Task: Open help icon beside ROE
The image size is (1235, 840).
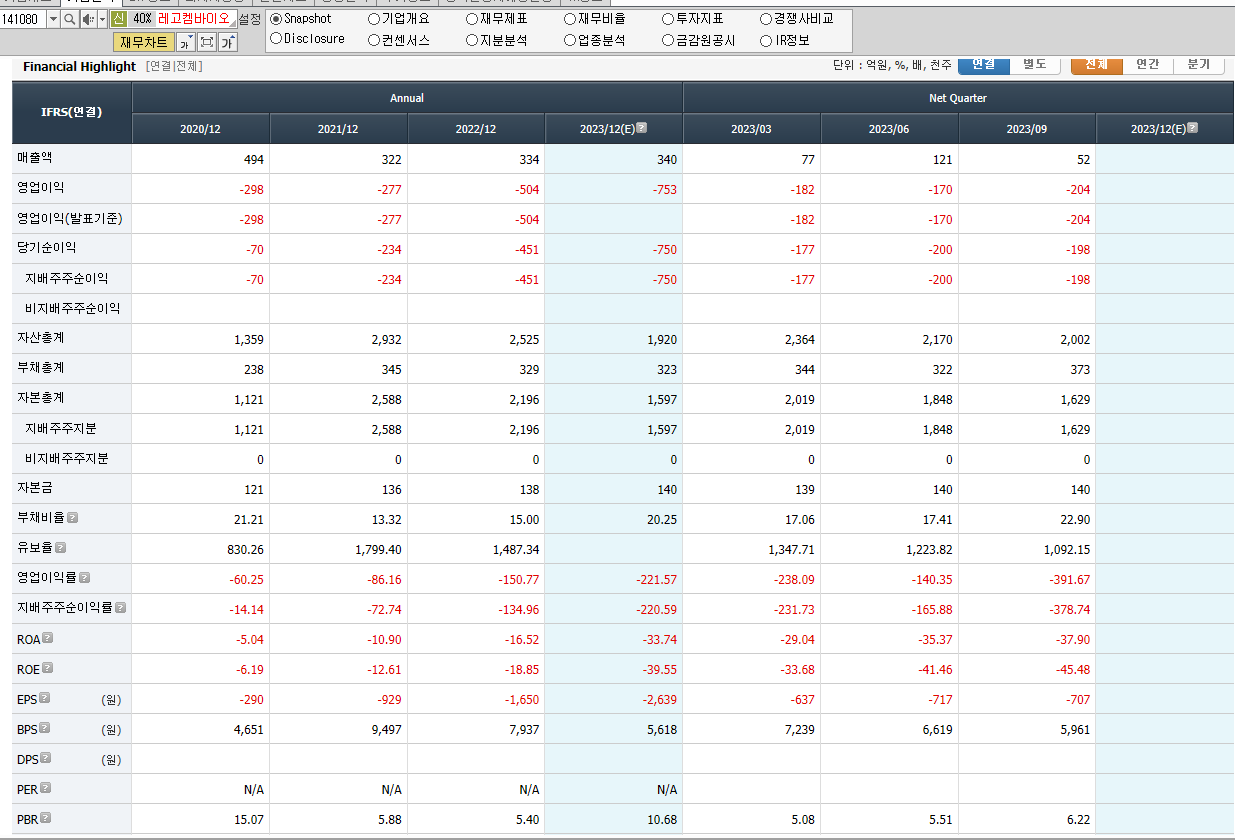Action: tap(47, 668)
